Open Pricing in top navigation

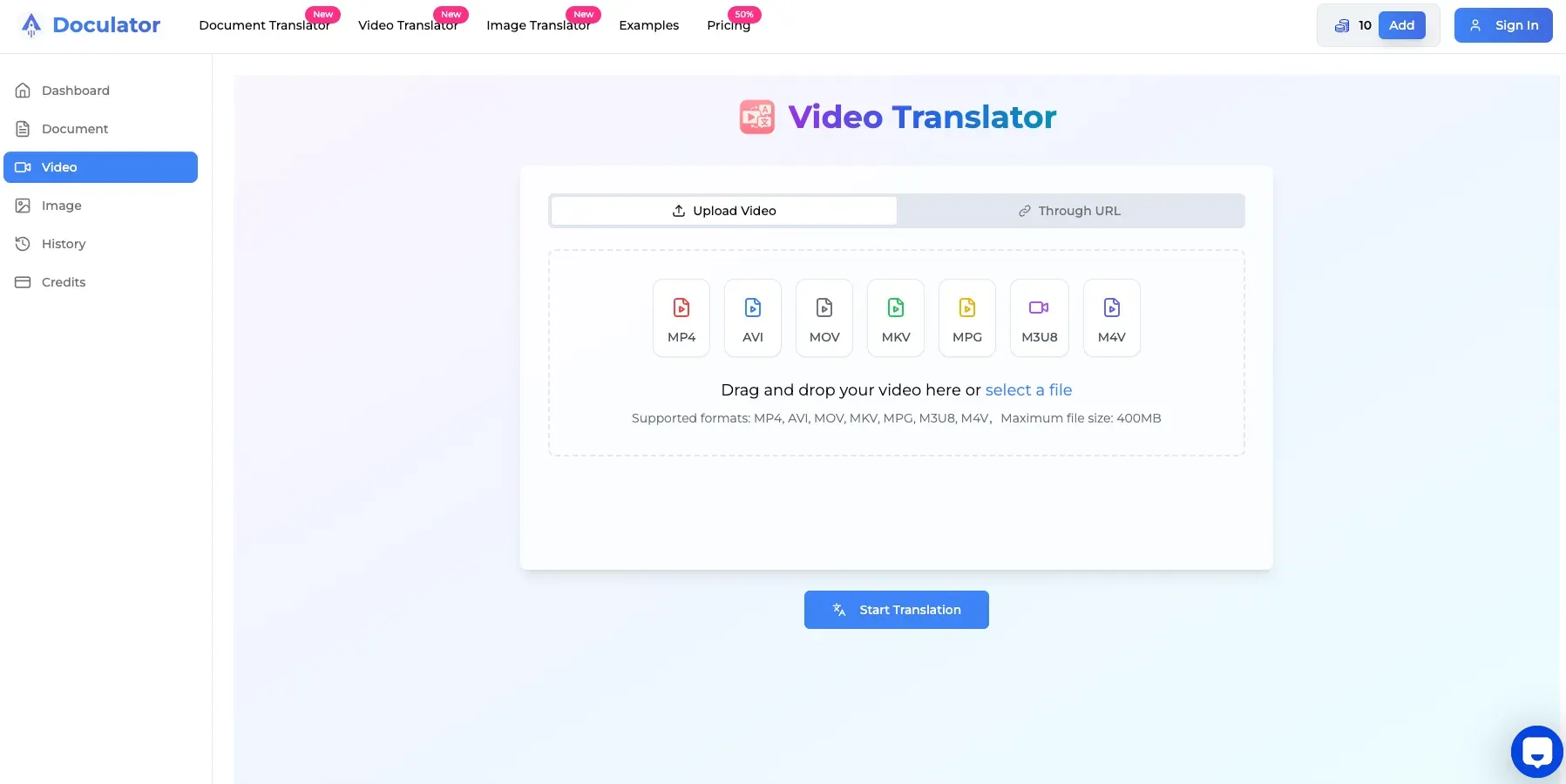pyautogui.click(x=729, y=25)
